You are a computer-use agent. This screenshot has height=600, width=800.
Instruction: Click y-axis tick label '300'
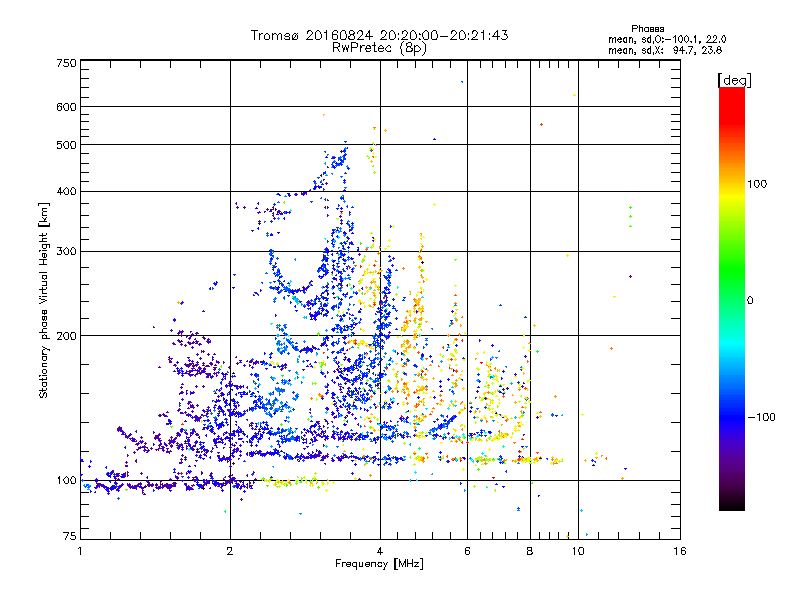[x=66, y=252]
